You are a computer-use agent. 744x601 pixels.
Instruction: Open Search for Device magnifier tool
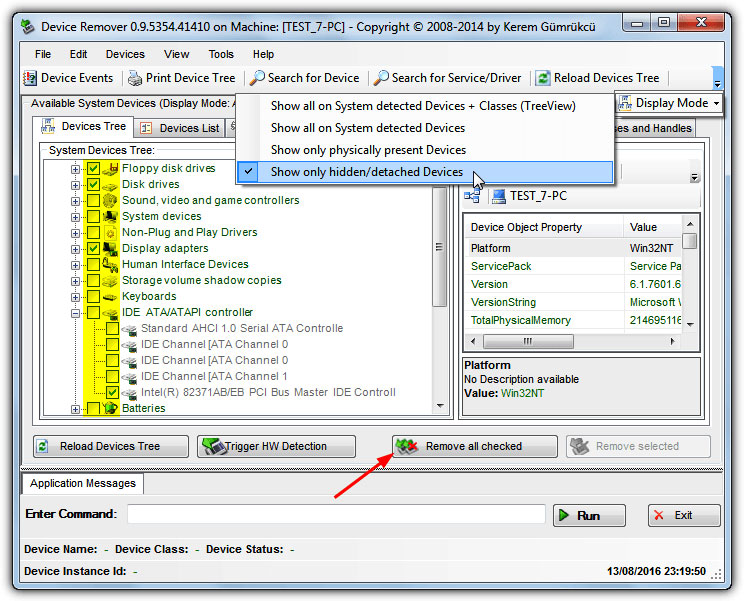pyautogui.click(x=258, y=78)
